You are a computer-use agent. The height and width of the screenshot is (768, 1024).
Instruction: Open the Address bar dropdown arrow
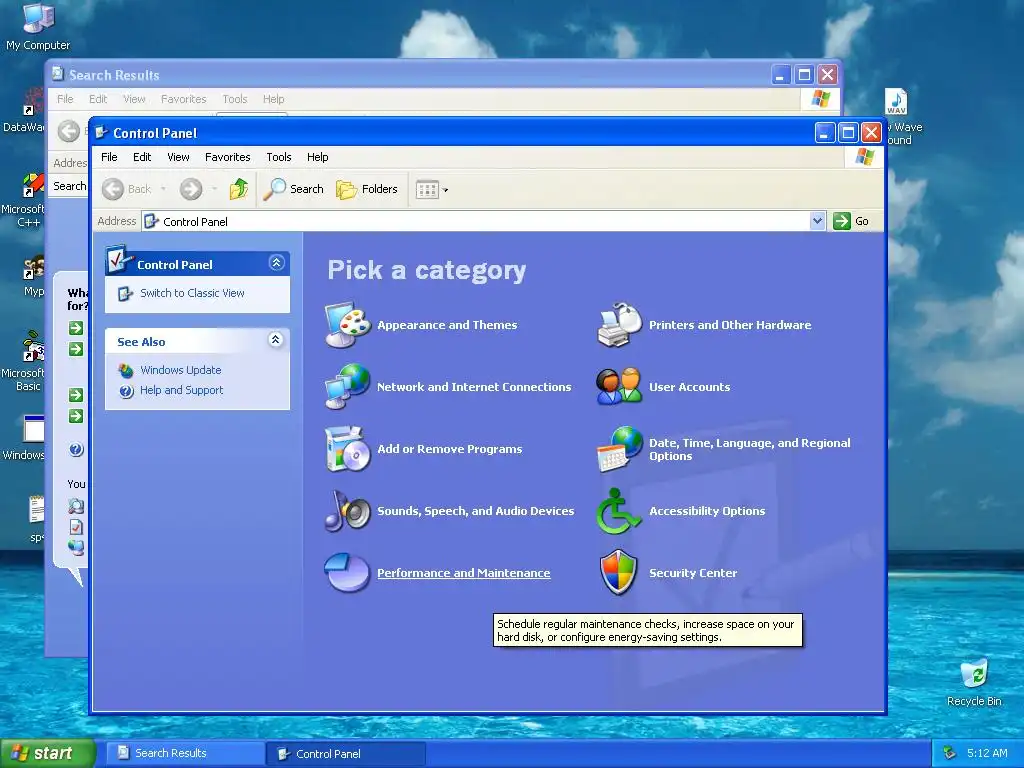[x=817, y=221]
